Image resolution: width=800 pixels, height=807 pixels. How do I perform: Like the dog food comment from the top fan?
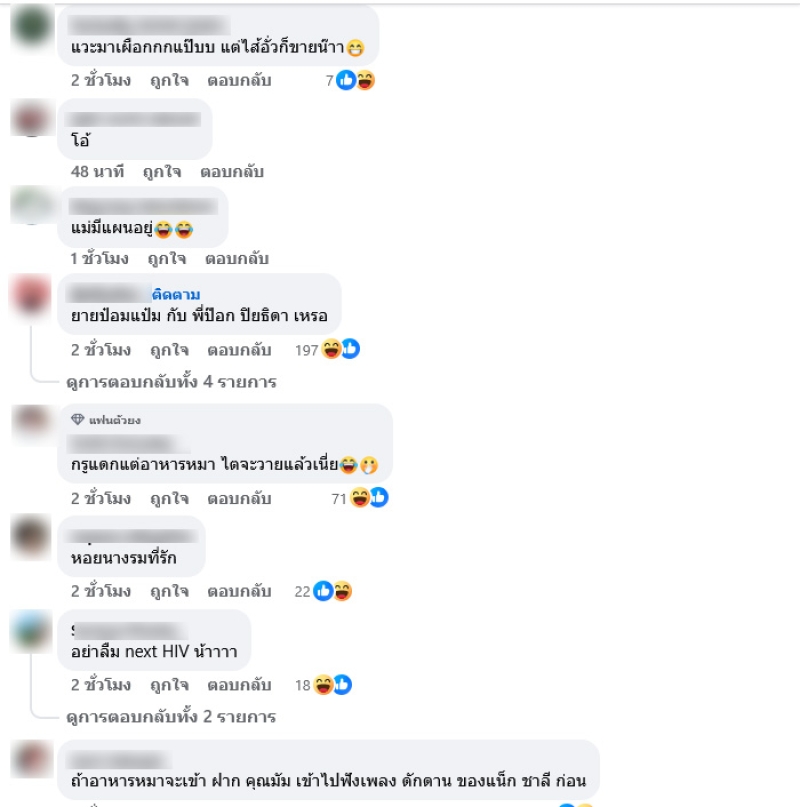pos(169,499)
